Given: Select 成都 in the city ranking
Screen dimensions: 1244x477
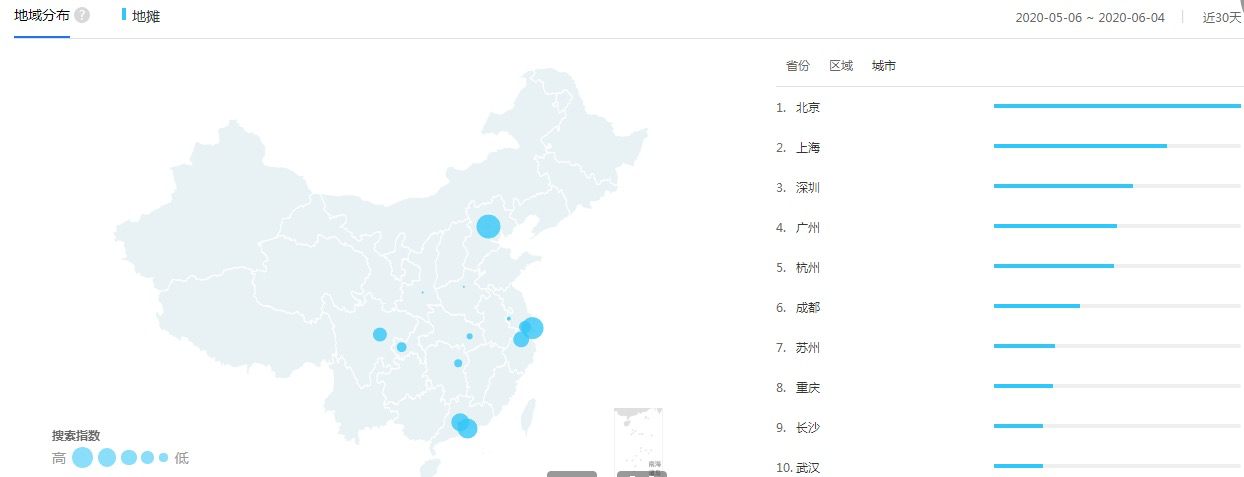Looking at the screenshot, I should (x=808, y=307).
